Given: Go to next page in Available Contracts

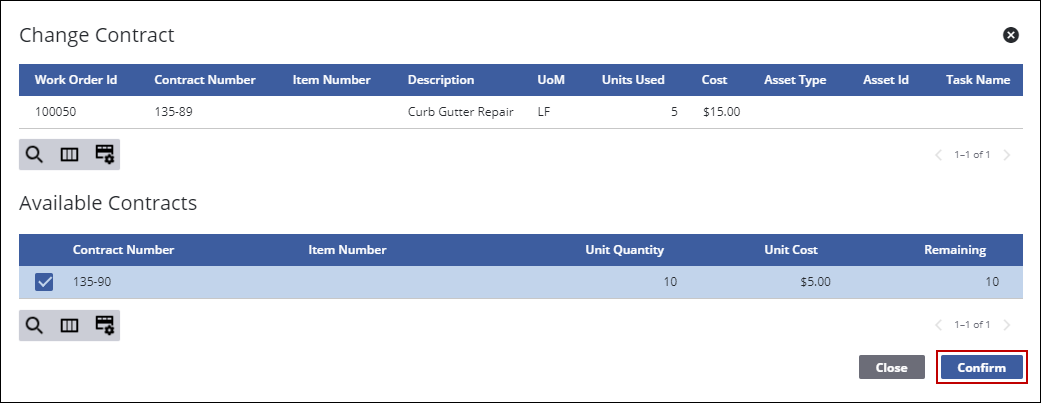Looking at the screenshot, I should (1007, 325).
